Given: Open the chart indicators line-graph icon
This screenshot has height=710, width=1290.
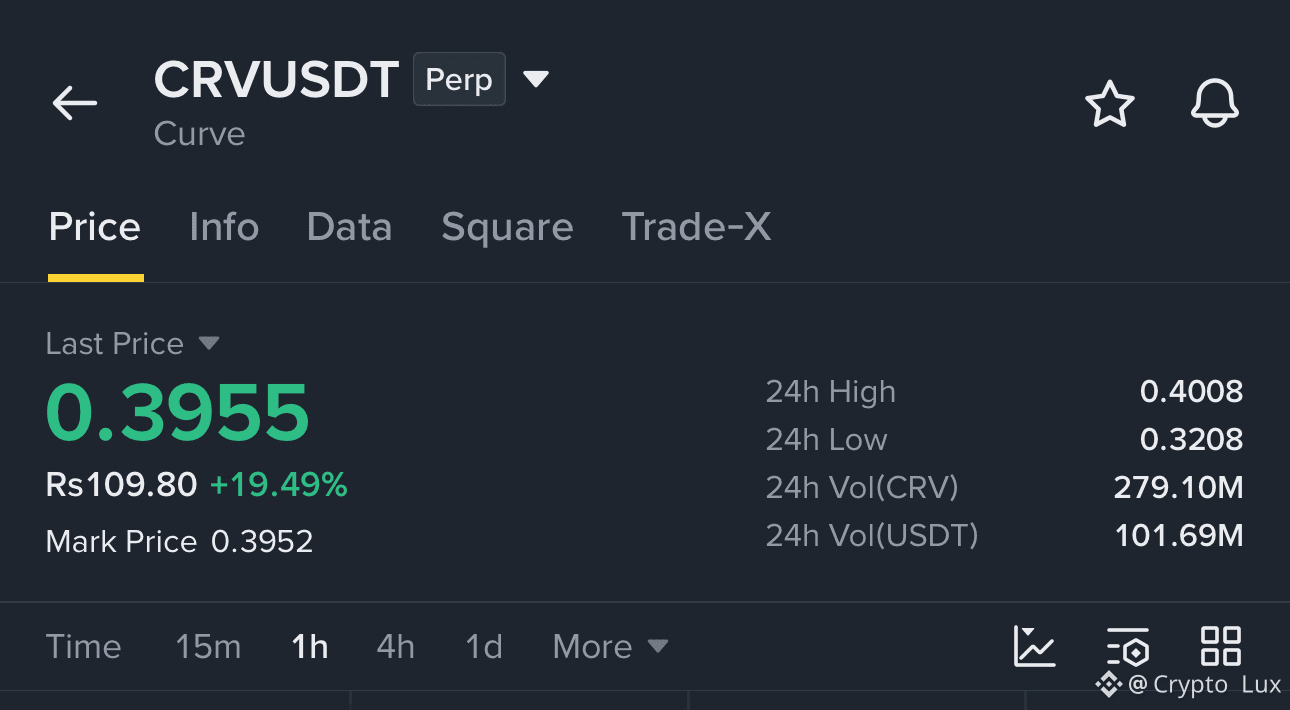Looking at the screenshot, I should [x=1034, y=646].
